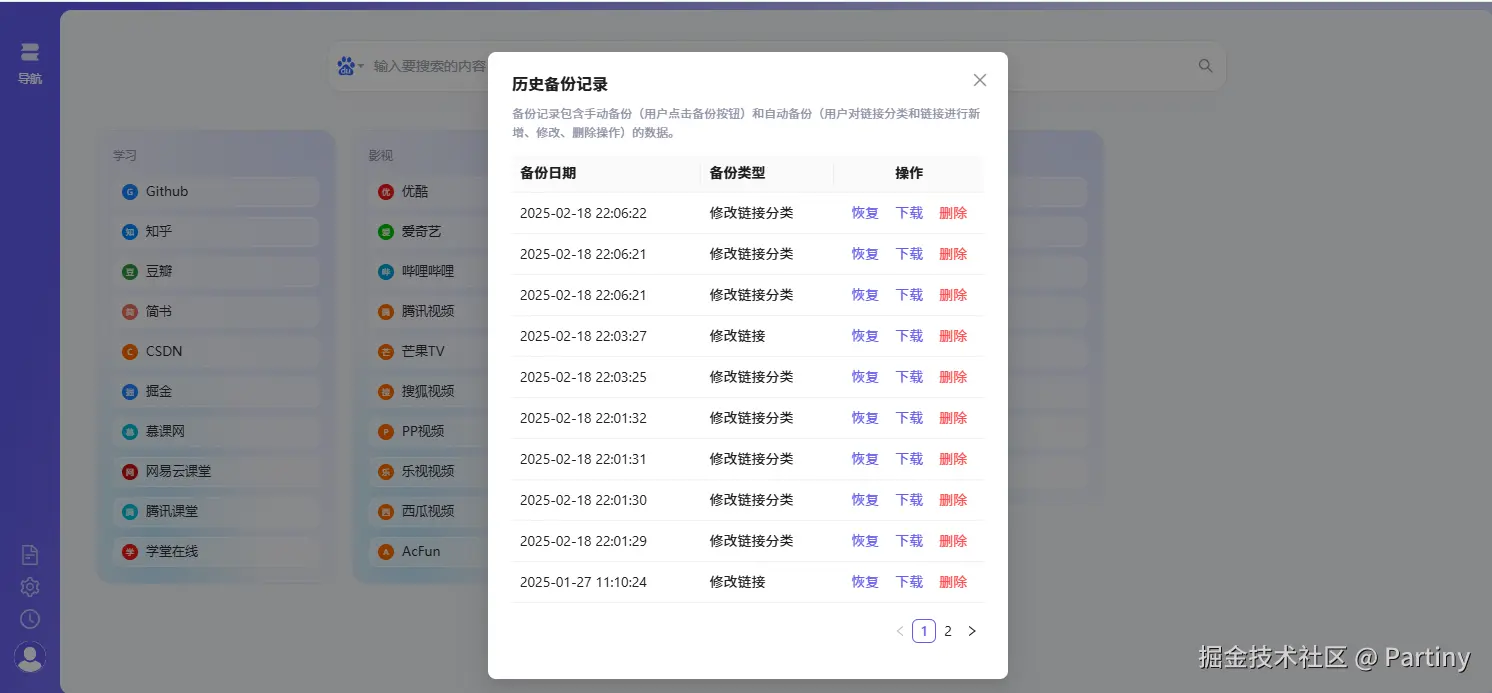The width and height of the screenshot is (1492, 693).
Task: Click the Github site icon
Action: point(131,191)
